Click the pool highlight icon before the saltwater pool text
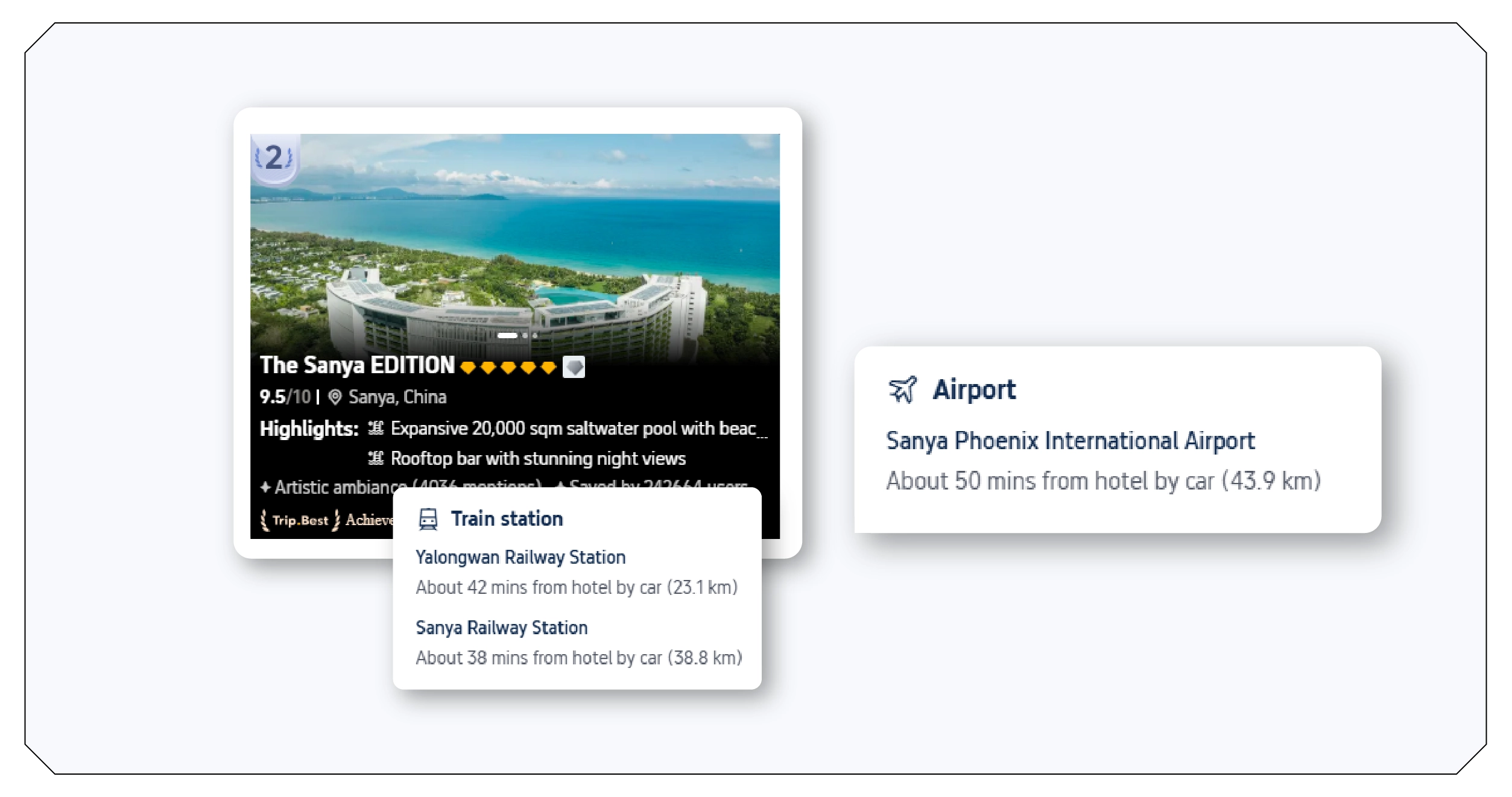1512x797 pixels. pos(377,429)
